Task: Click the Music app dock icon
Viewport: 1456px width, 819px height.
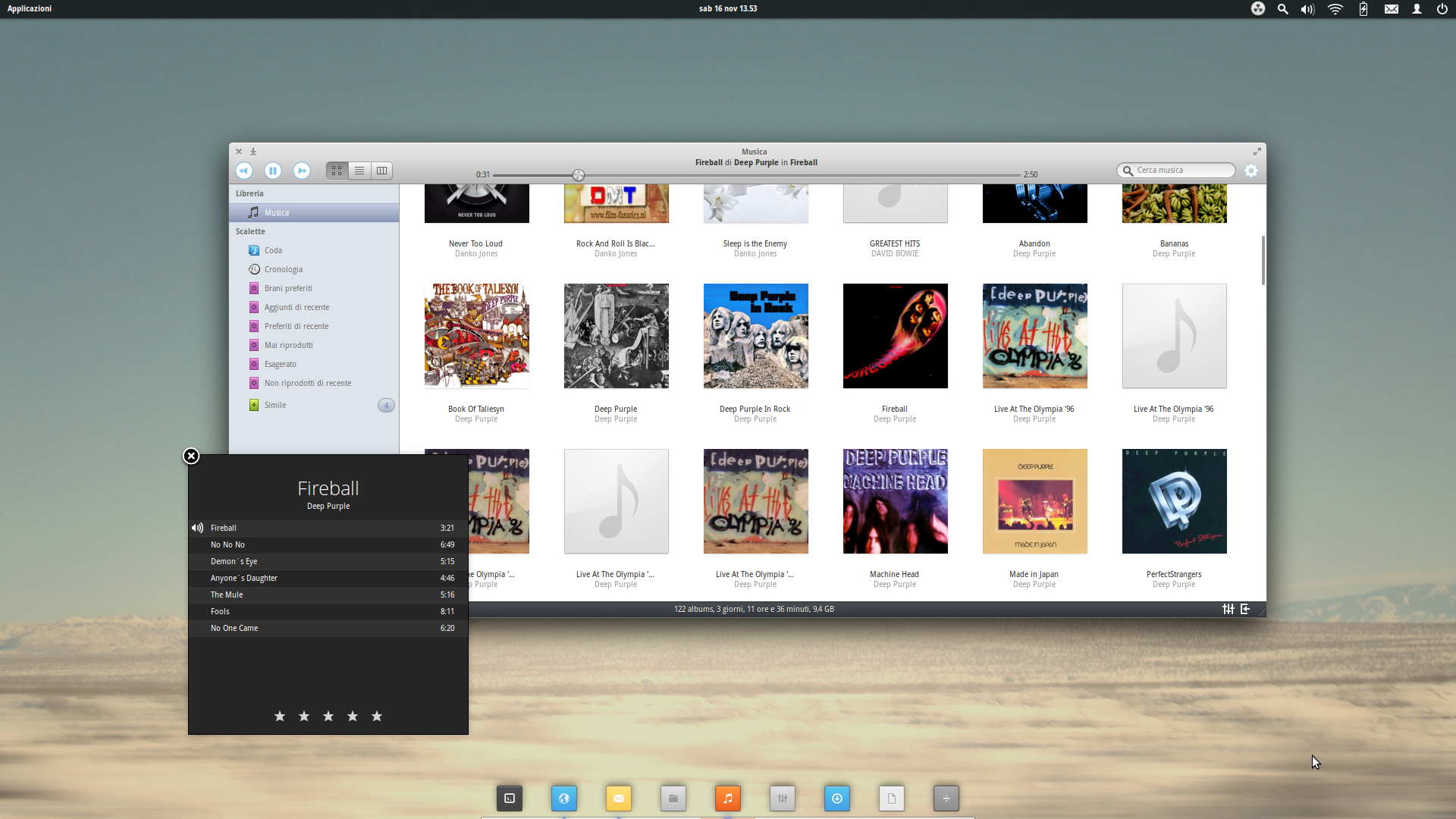Action: pos(728,798)
